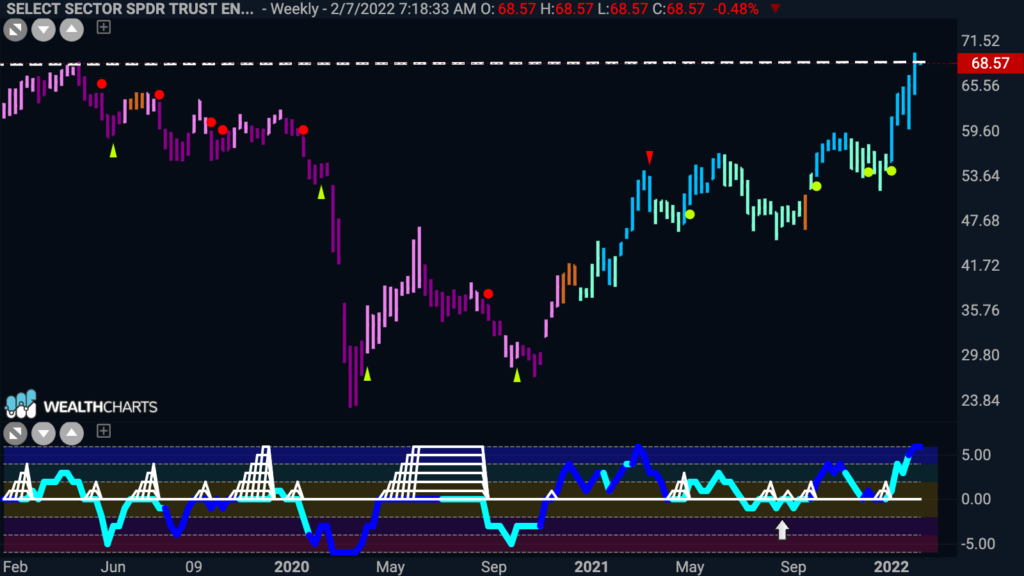Image resolution: width=1024 pixels, height=576 pixels.
Task: Click the SELECT SECTOR SPDR TRUST symbol title
Action: tap(129, 9)
